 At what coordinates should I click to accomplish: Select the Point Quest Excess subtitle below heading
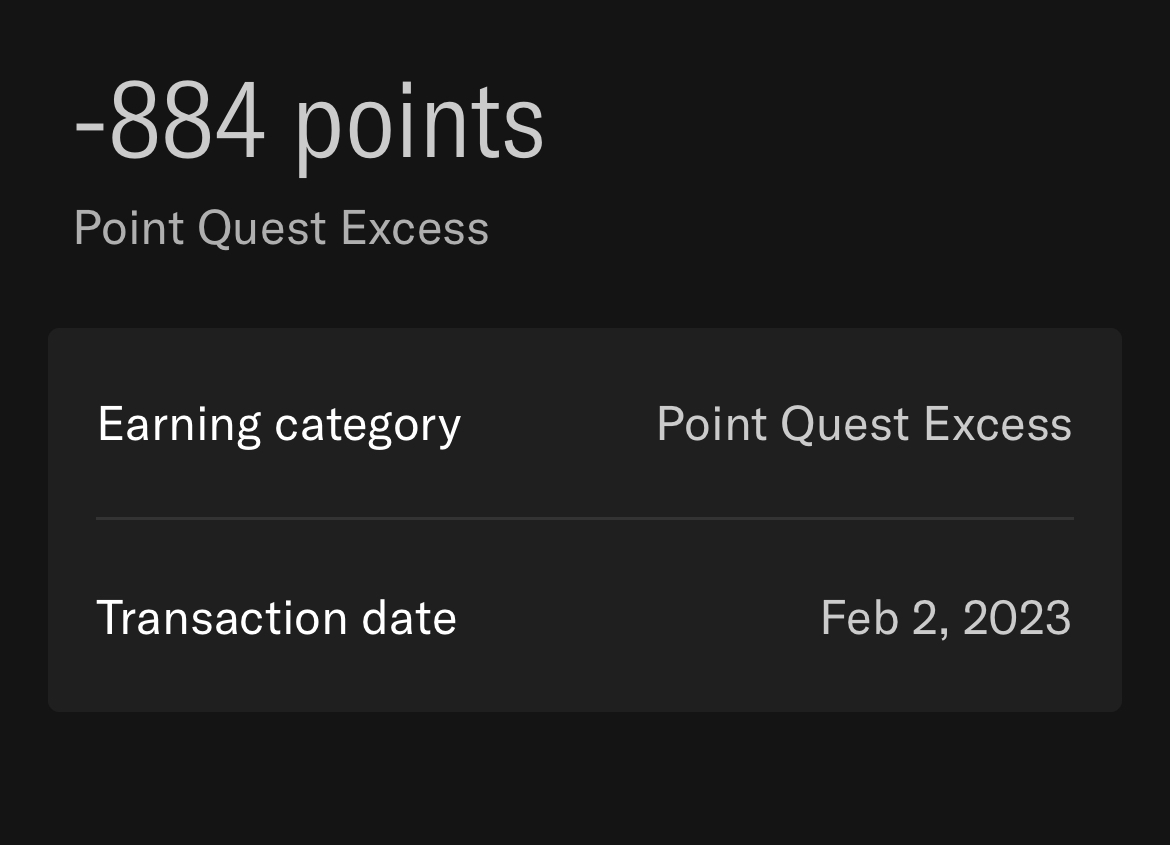(281, 228)
